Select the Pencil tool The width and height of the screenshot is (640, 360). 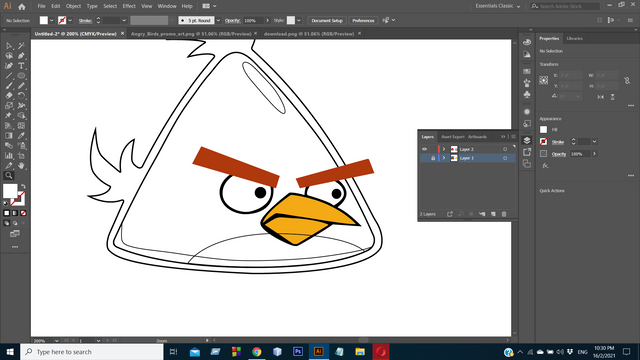(x=21, y=86)
